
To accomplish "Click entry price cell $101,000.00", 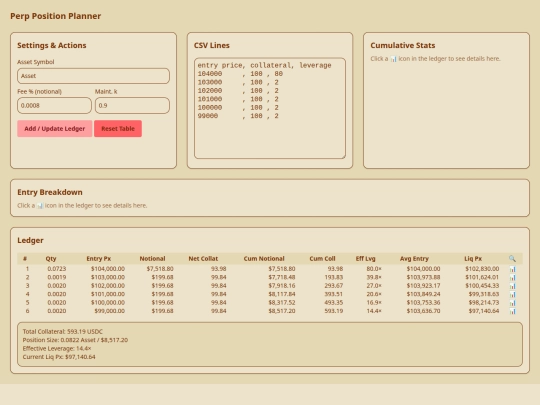I will [108, 294].
